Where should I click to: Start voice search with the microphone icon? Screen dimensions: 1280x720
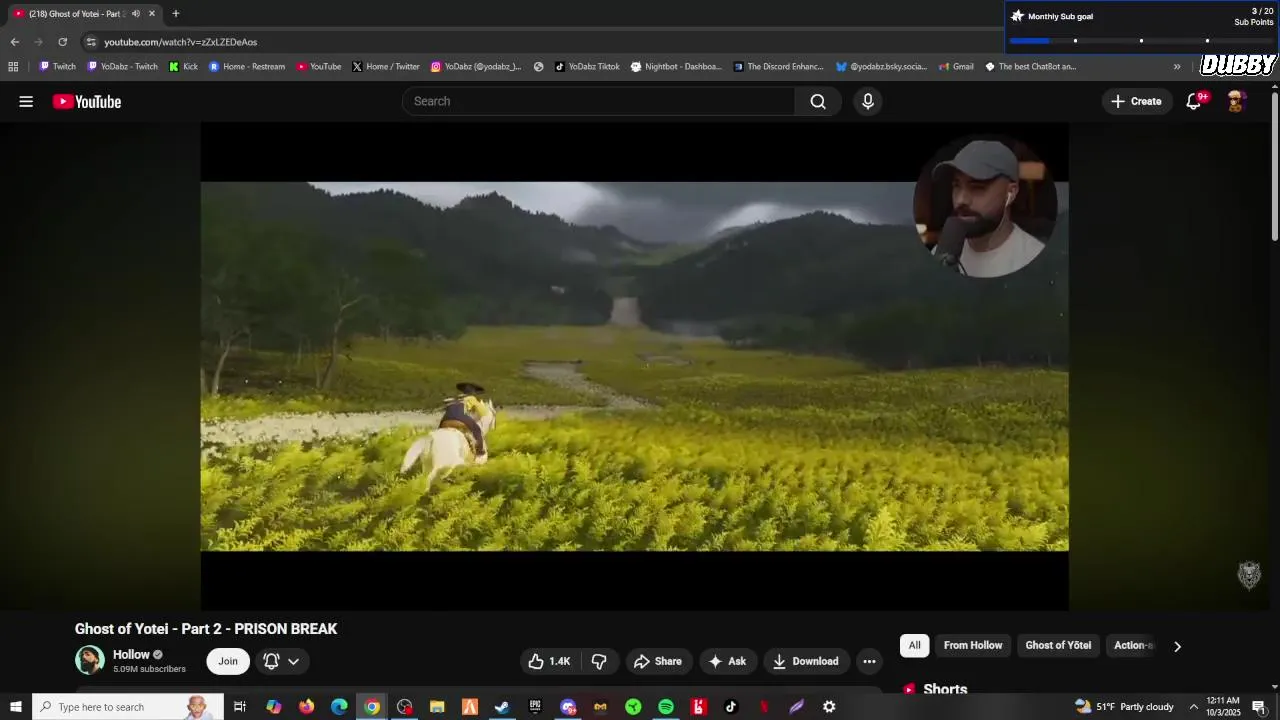click(868, 101)
